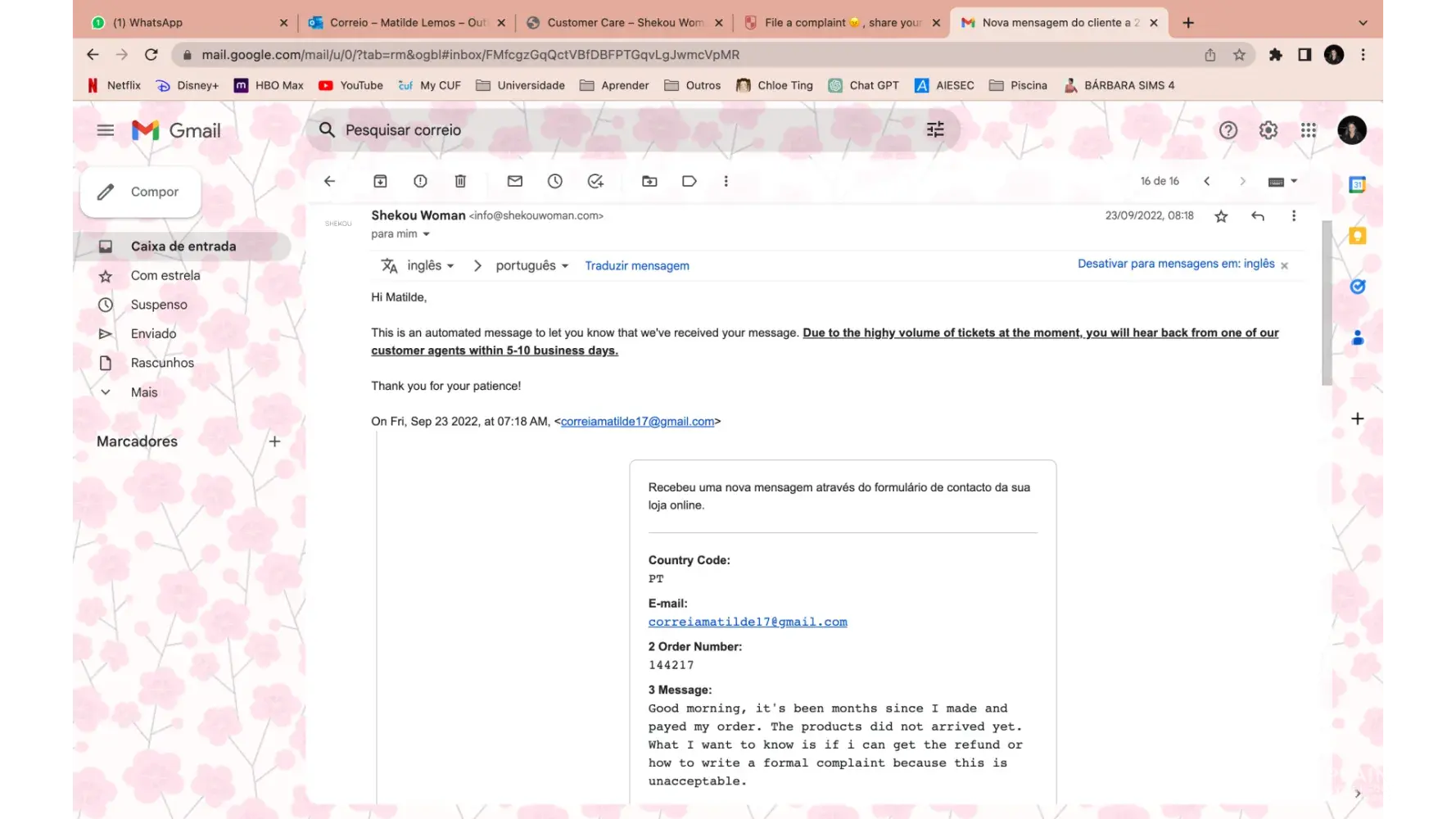Expand the 'para mim' recipient details
Image resolution: width=1456 pixels, height=819 pixels.
click(426, 234)
